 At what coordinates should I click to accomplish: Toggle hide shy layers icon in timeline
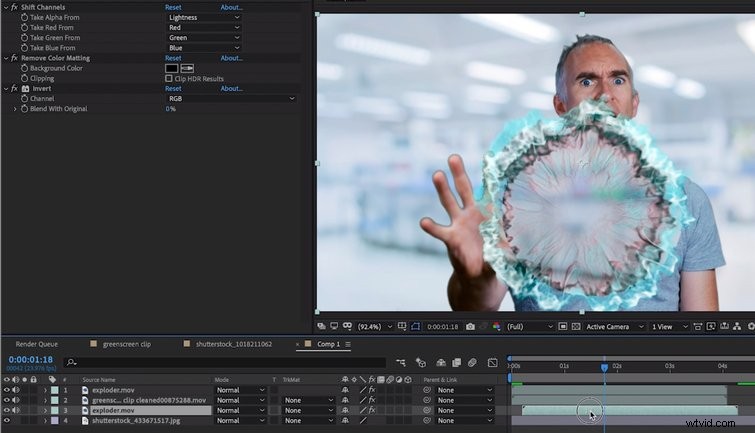click(441, 362)
